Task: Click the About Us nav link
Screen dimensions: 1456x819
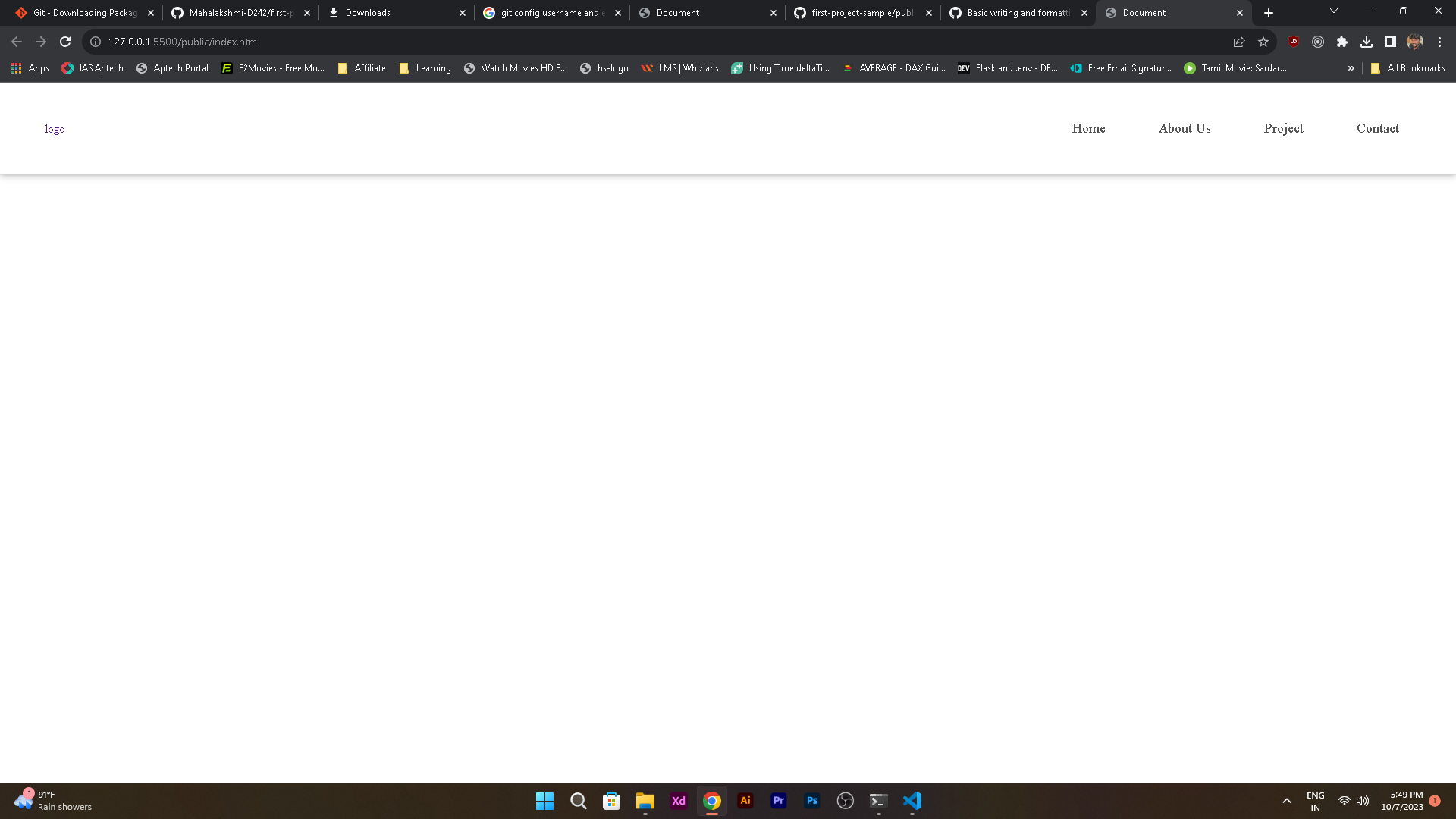Action: (x=1185, y=128)
